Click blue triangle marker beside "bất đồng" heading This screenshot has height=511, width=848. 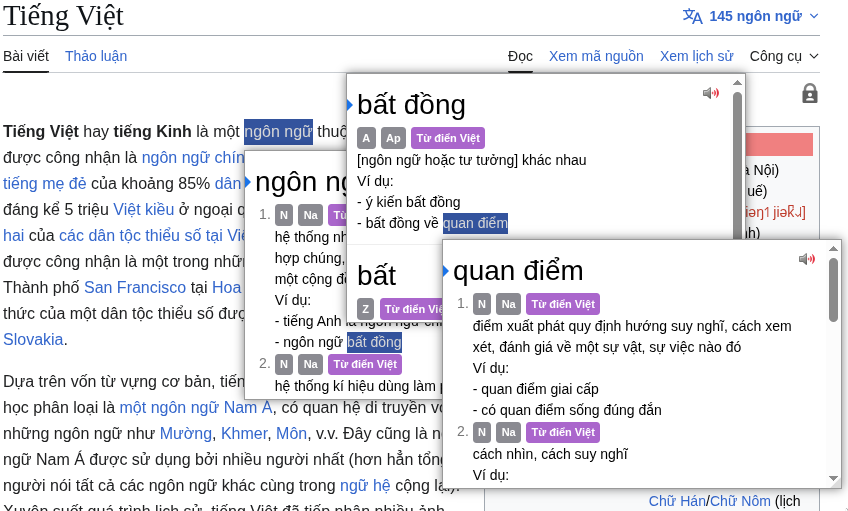[350, 104]
